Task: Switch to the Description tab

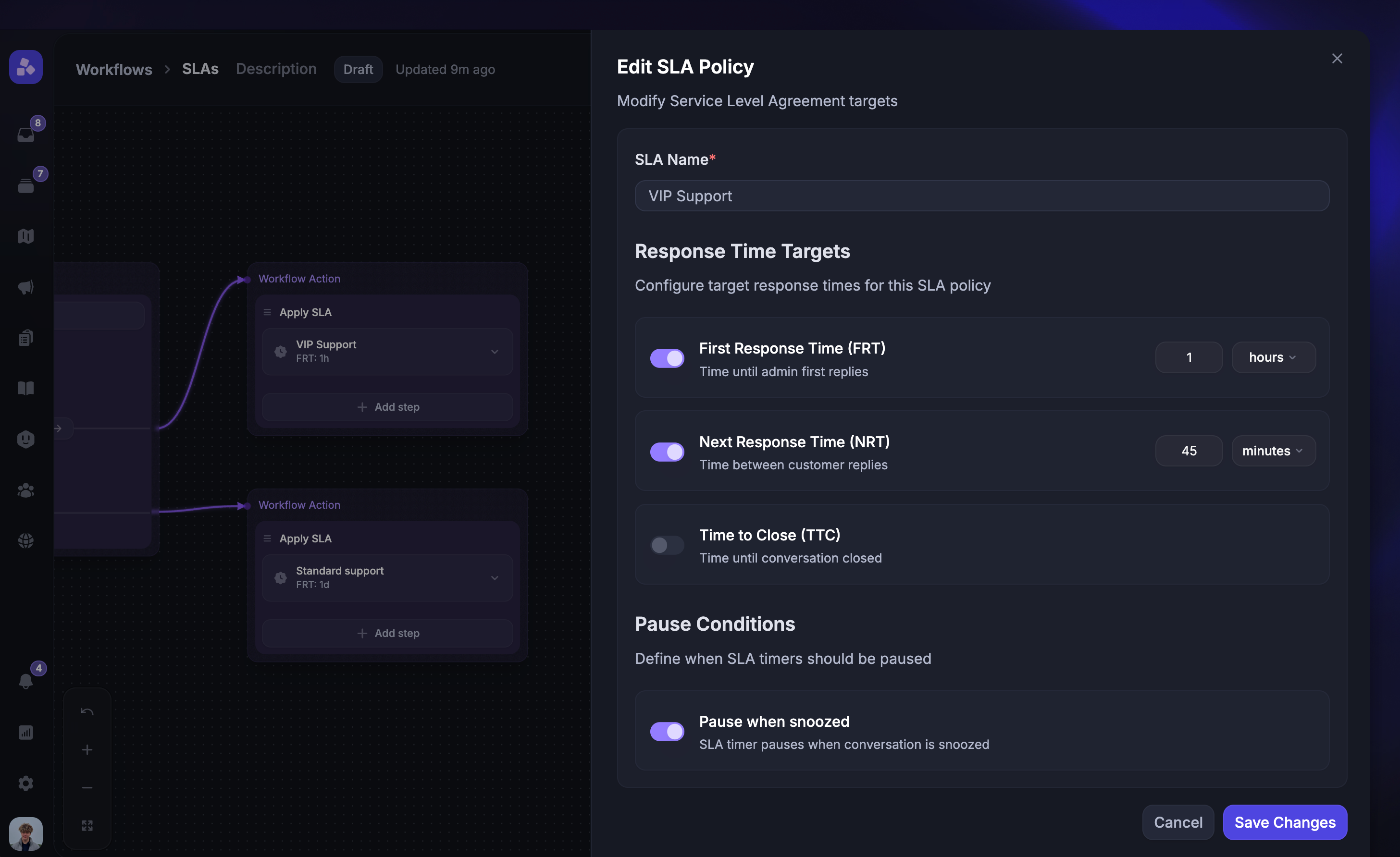Action: click(x=276, y=69)
